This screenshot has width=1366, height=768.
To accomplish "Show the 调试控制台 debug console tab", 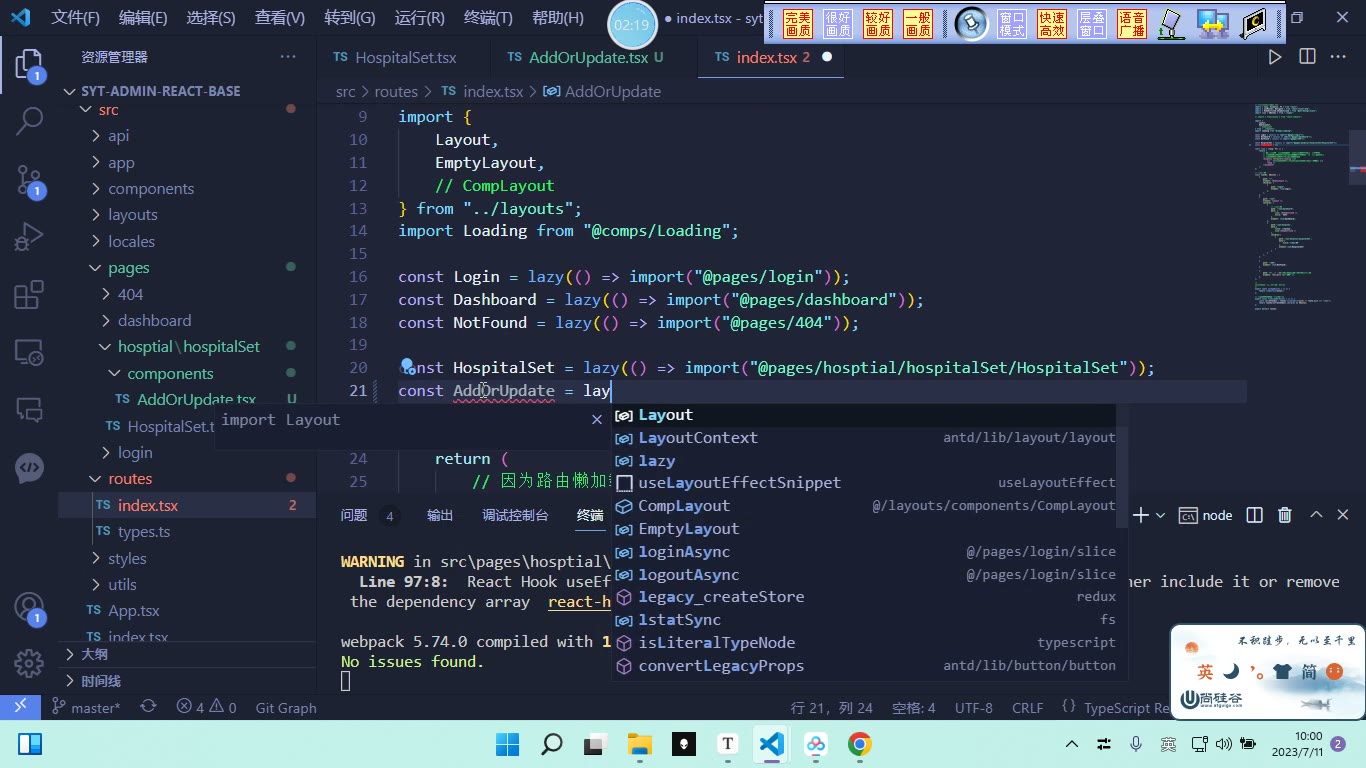I will click(515, 515).
